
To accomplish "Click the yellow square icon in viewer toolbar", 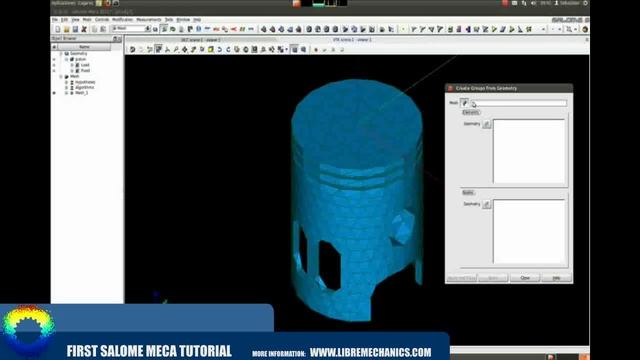I will click(x=211, y=49).
